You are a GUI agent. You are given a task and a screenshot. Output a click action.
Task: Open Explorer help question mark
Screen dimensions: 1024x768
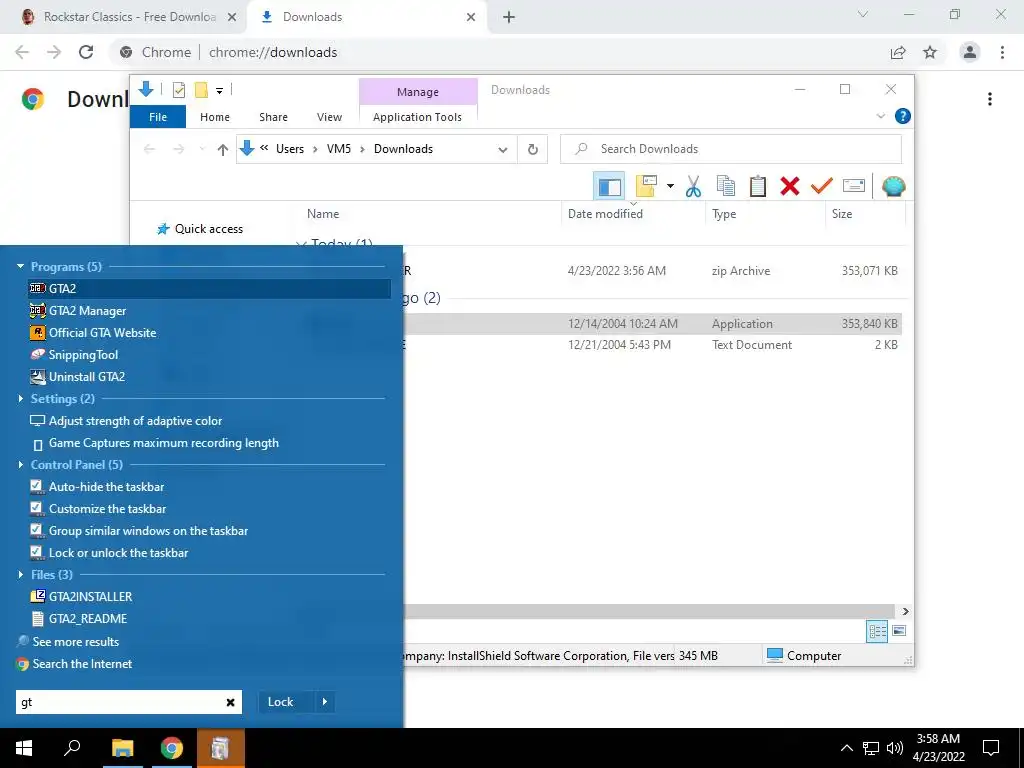pos(903,116)
